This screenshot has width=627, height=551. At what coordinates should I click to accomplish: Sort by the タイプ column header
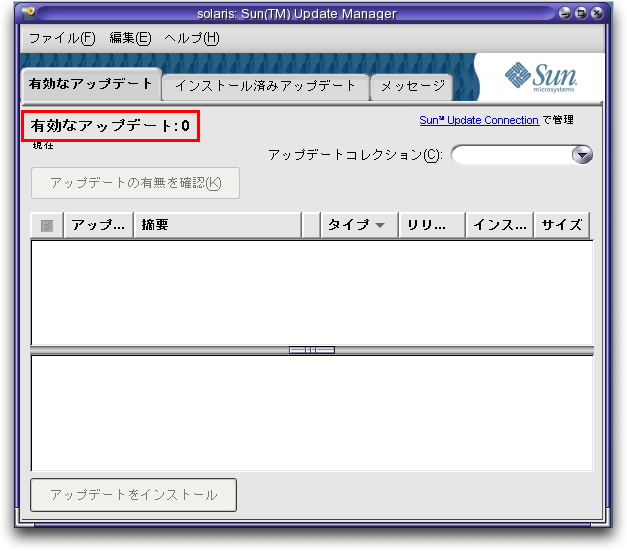359,225
